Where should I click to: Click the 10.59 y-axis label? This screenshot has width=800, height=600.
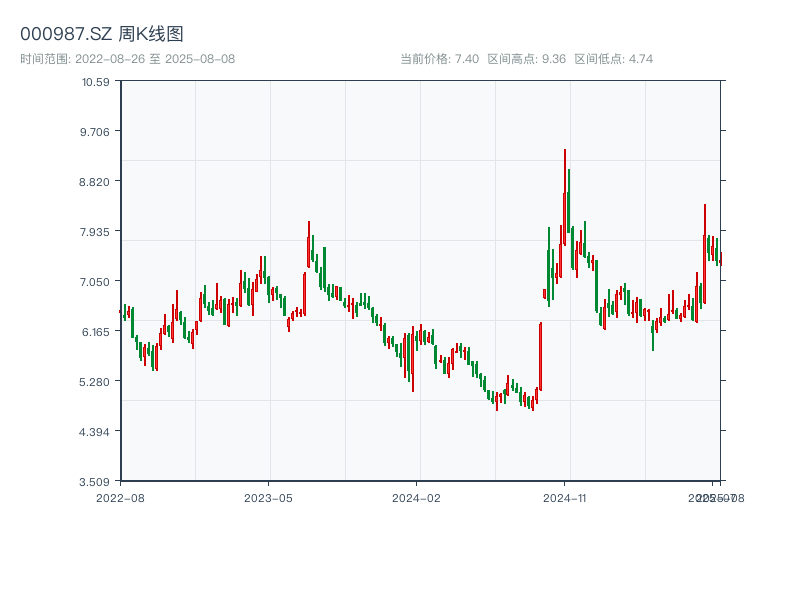pyautogui.click(x=95, y=82)
